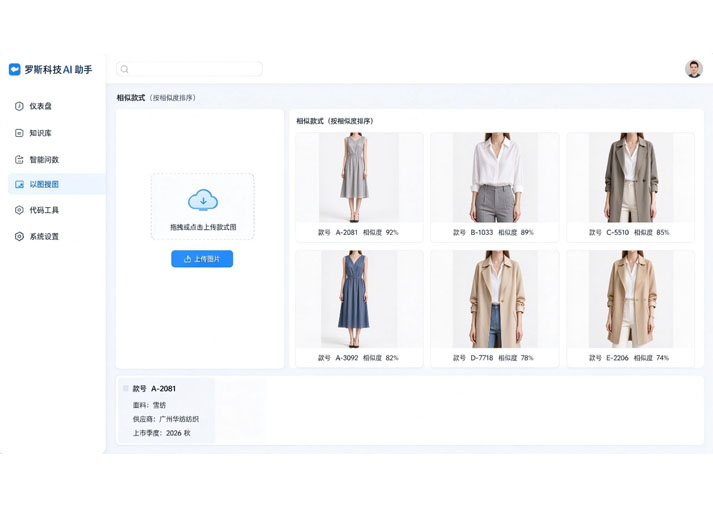Viewport: 713px width, 505px height.
Task: Click the 款号 A-2081 detail heading
Action: coord(154,389)
